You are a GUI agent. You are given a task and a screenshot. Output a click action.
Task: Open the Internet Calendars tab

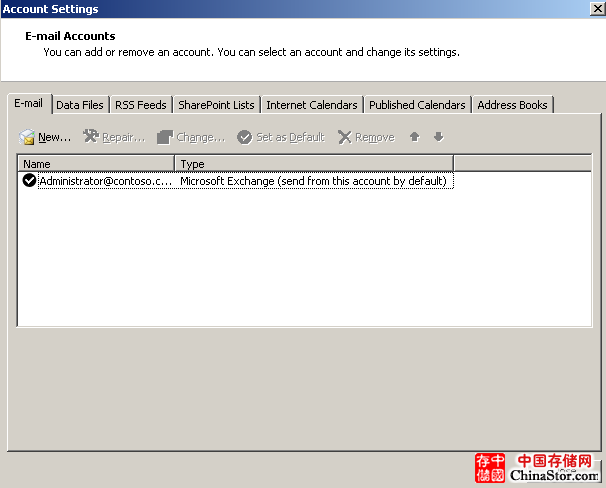(311, 105)
